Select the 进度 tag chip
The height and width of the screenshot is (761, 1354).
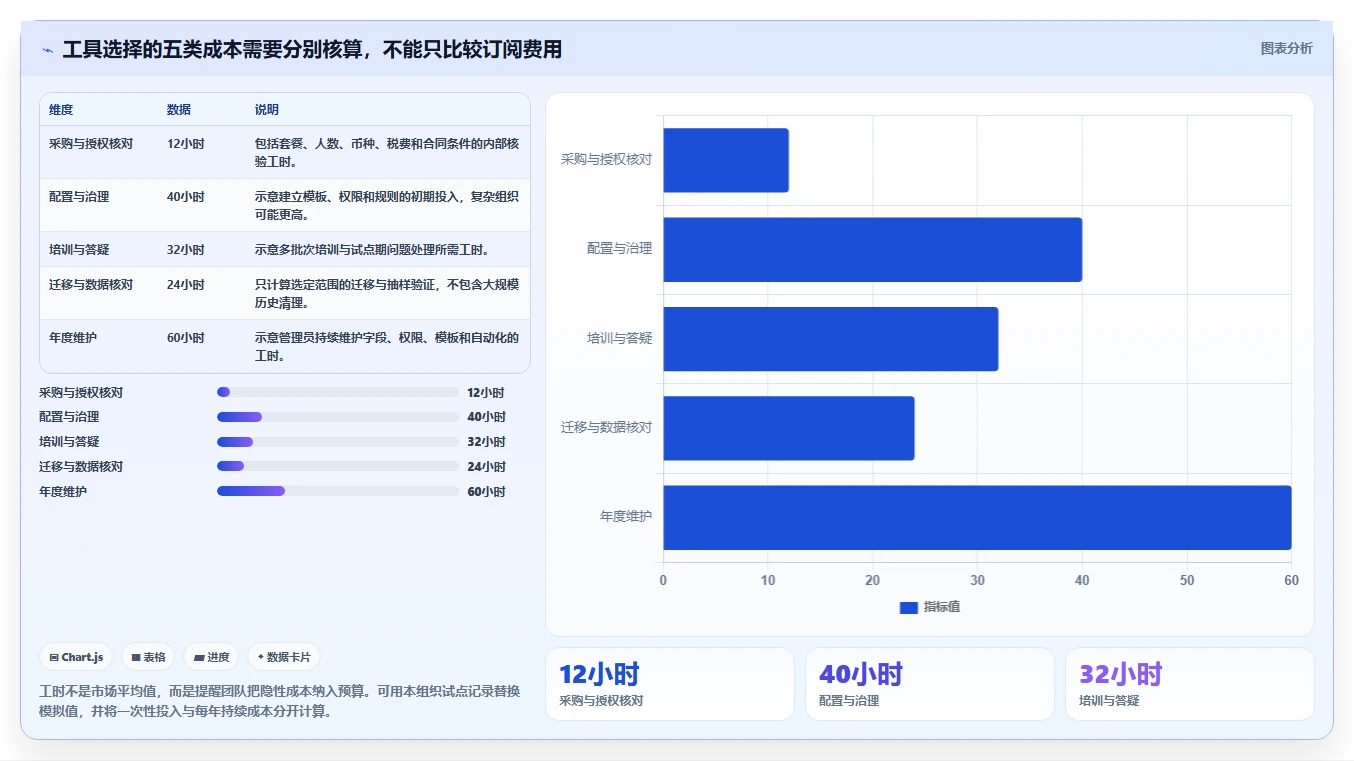[x=211, y=657]
